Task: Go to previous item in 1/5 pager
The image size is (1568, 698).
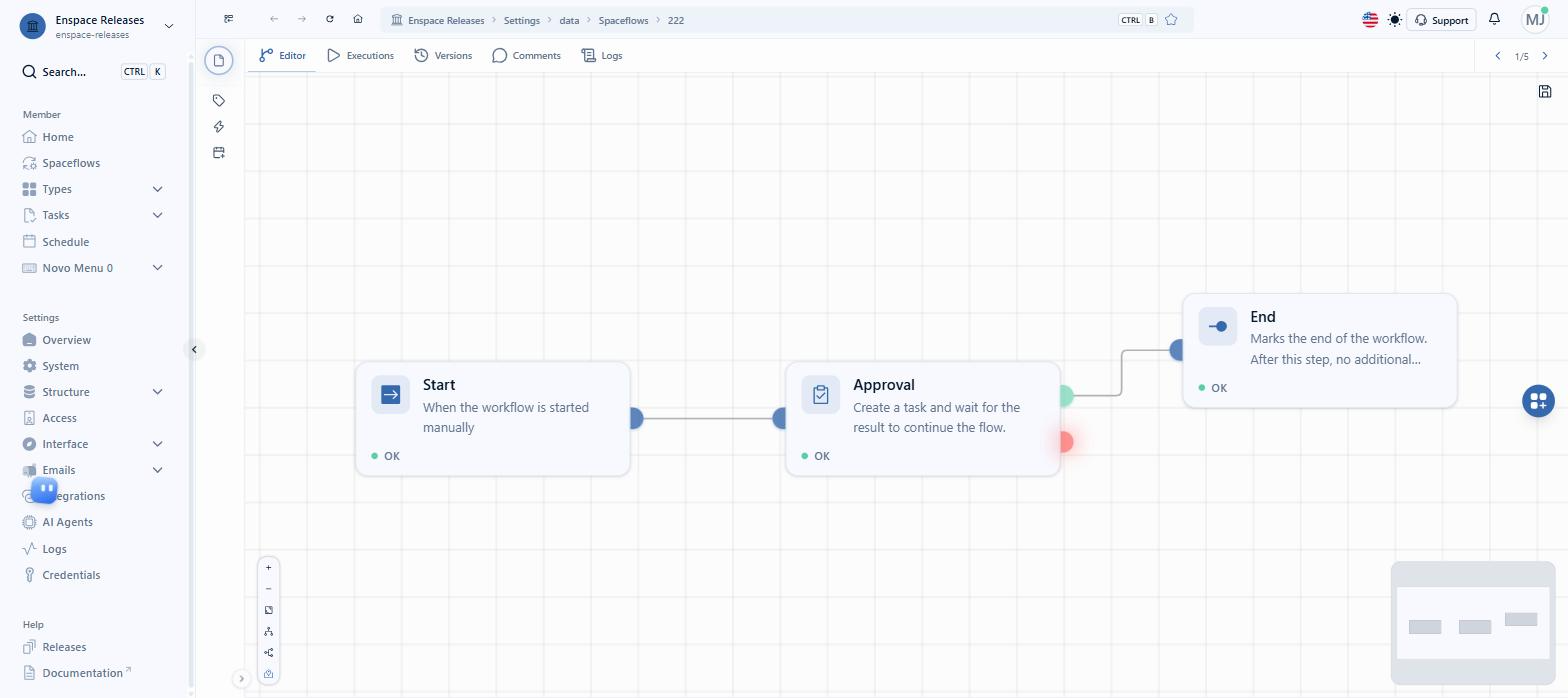Action: pos(1498,56)
